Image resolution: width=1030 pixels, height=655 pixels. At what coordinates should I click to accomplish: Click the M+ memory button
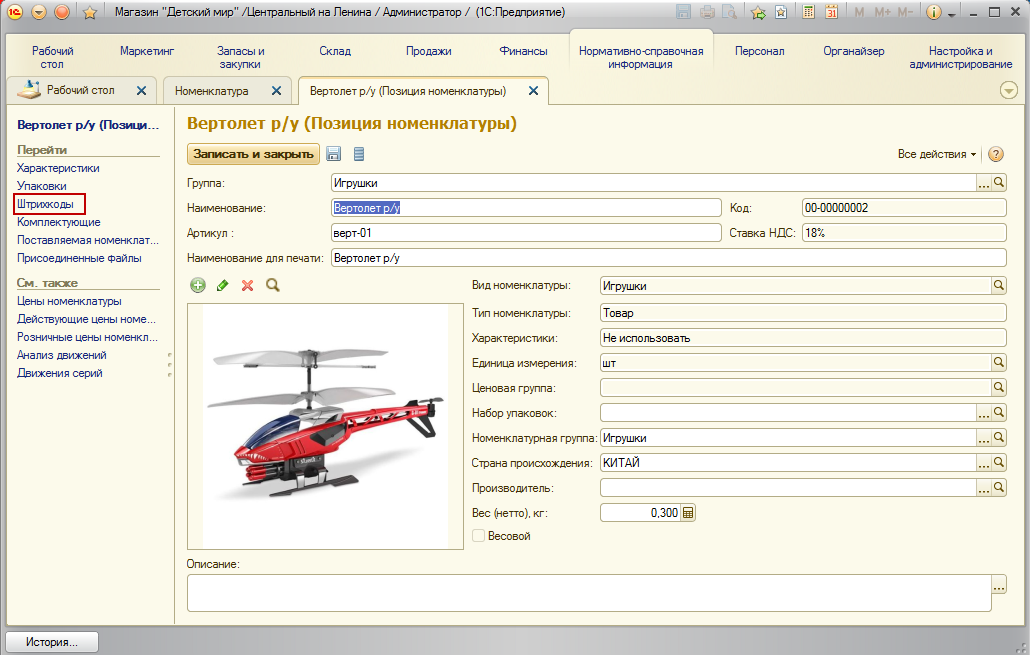click(x=882, y=12)
